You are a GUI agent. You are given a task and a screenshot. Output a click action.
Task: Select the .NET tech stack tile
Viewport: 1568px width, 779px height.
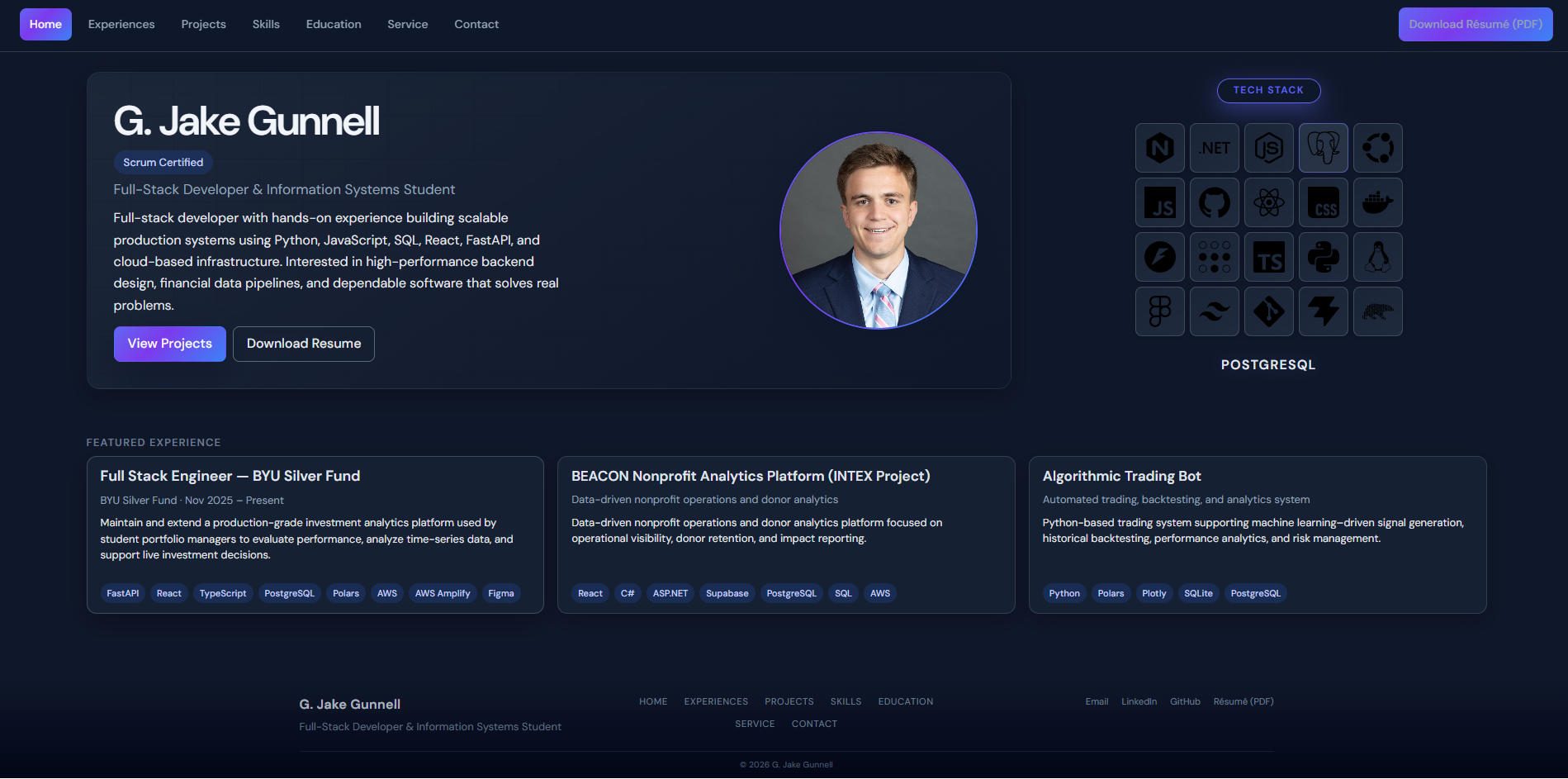pos(1214,148)
